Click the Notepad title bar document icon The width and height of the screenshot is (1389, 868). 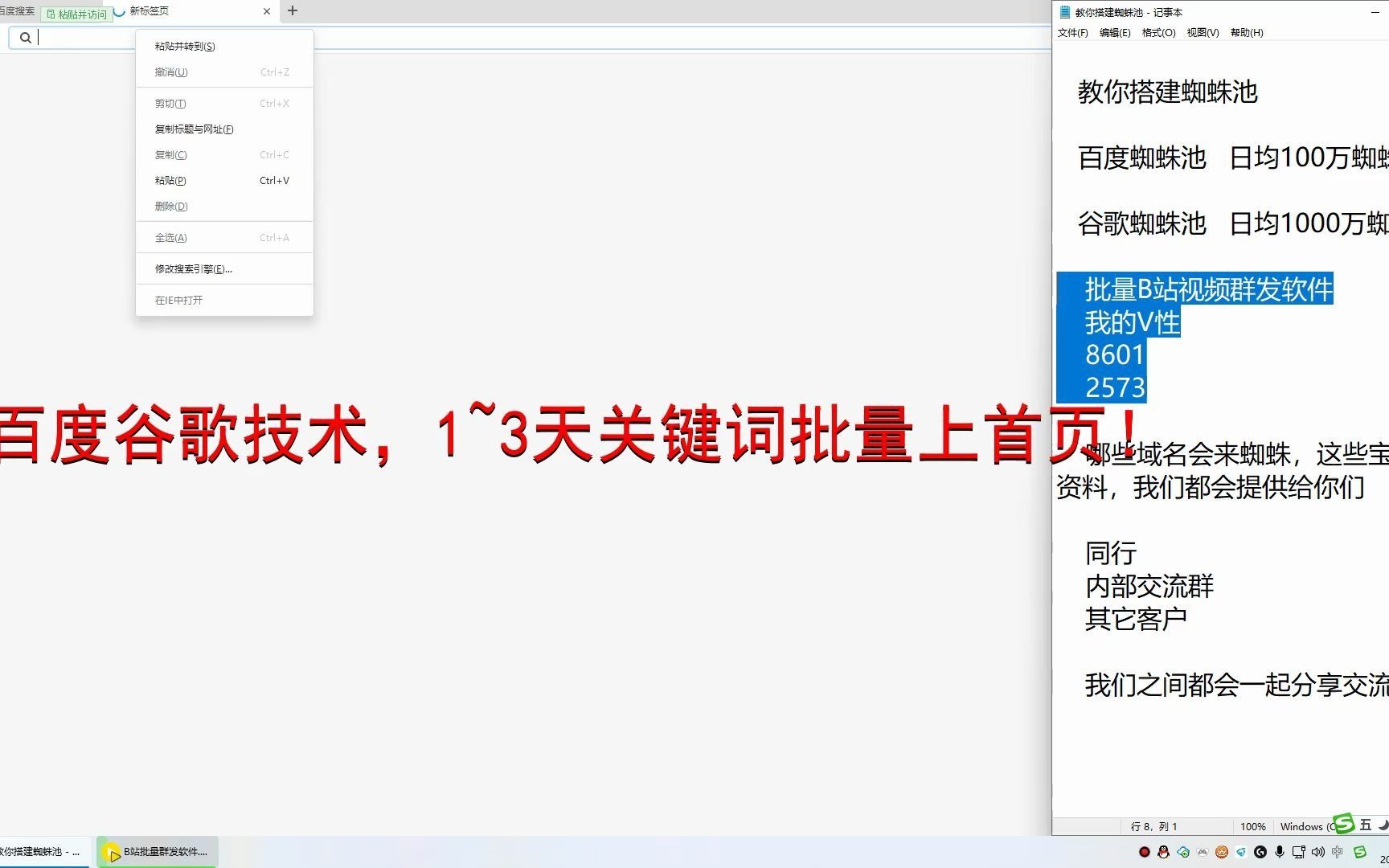tap(1065, 12)
